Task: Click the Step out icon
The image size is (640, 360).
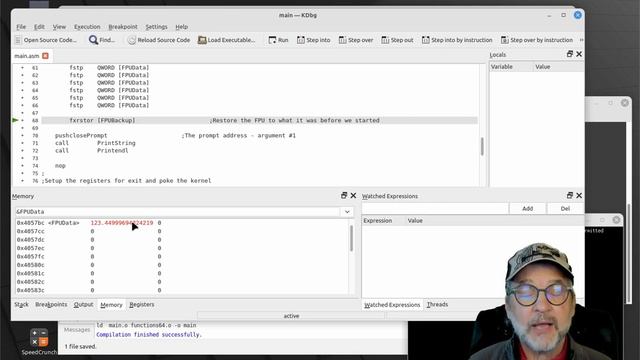Action: click(x=385, y=40)
